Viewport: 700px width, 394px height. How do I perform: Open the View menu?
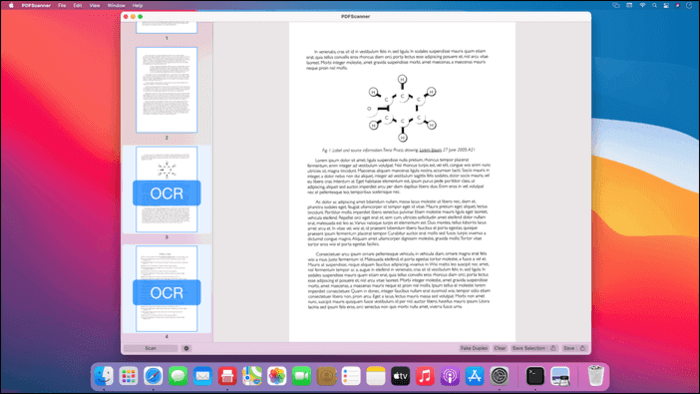click(95, 5)
